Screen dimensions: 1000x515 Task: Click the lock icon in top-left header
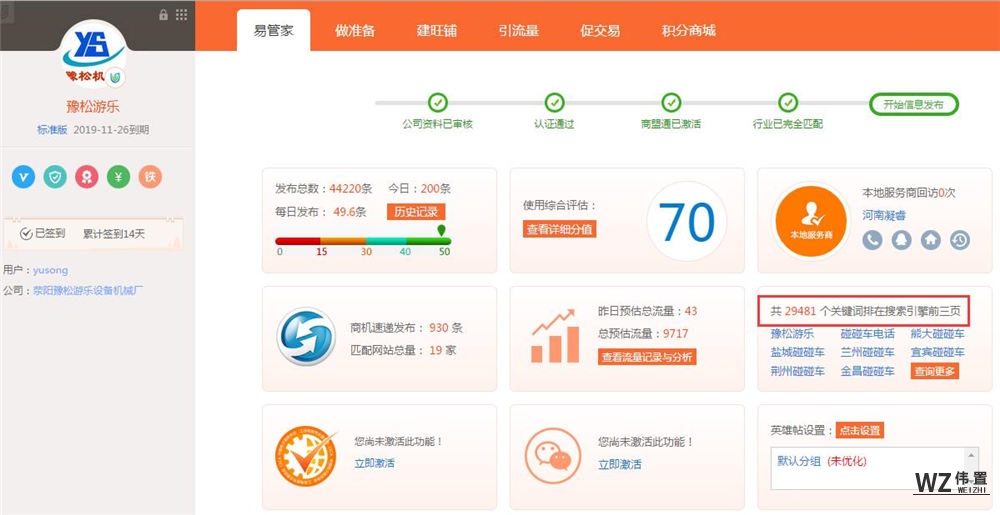click(x=163, y=15)
